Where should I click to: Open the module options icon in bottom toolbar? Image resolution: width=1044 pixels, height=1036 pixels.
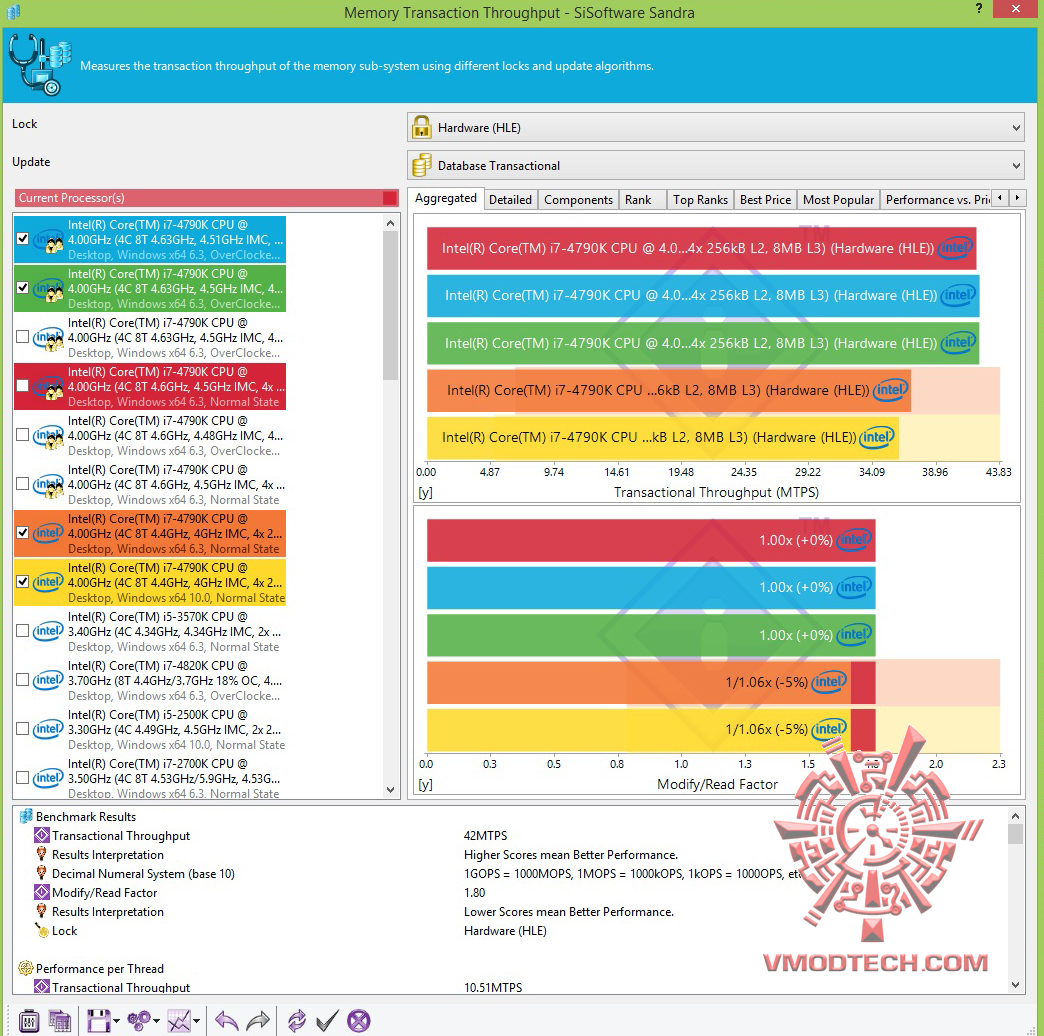point(29,1021)
